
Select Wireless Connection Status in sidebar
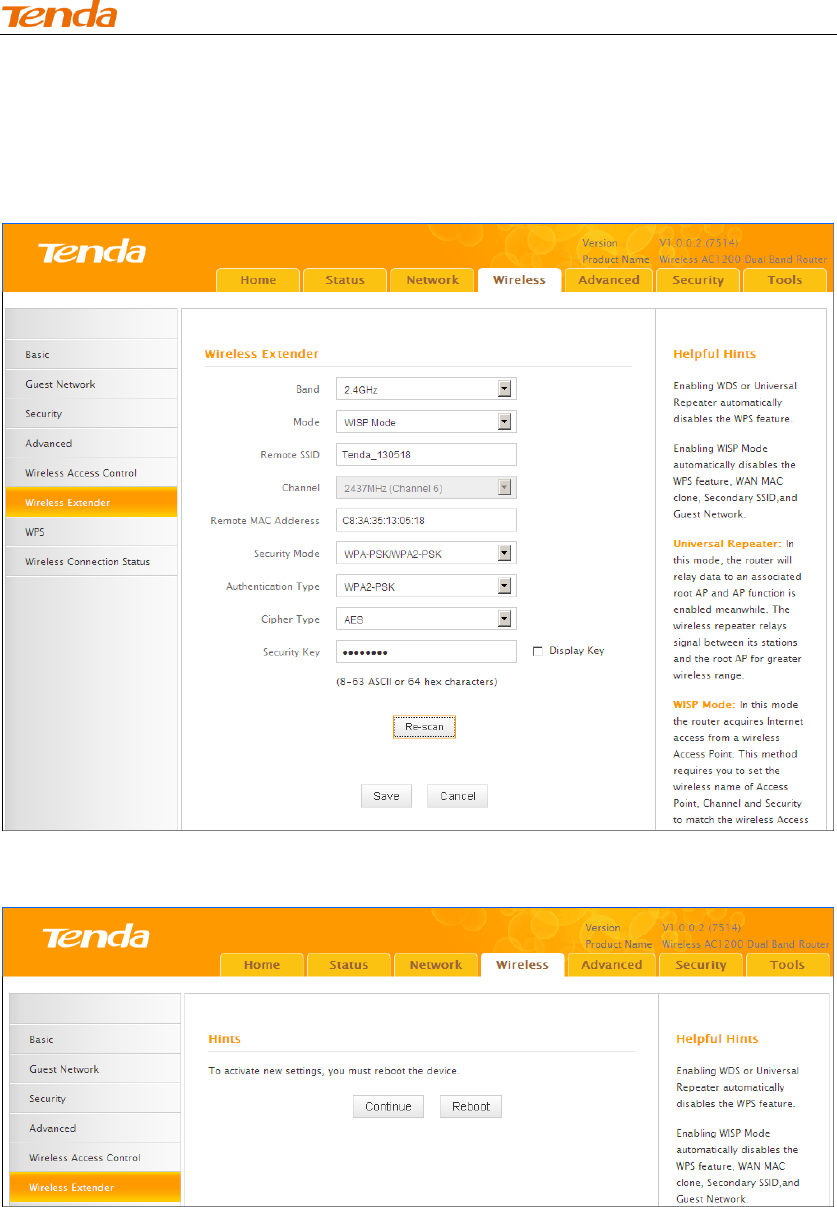pyautogui.click(x=91, y=561)
